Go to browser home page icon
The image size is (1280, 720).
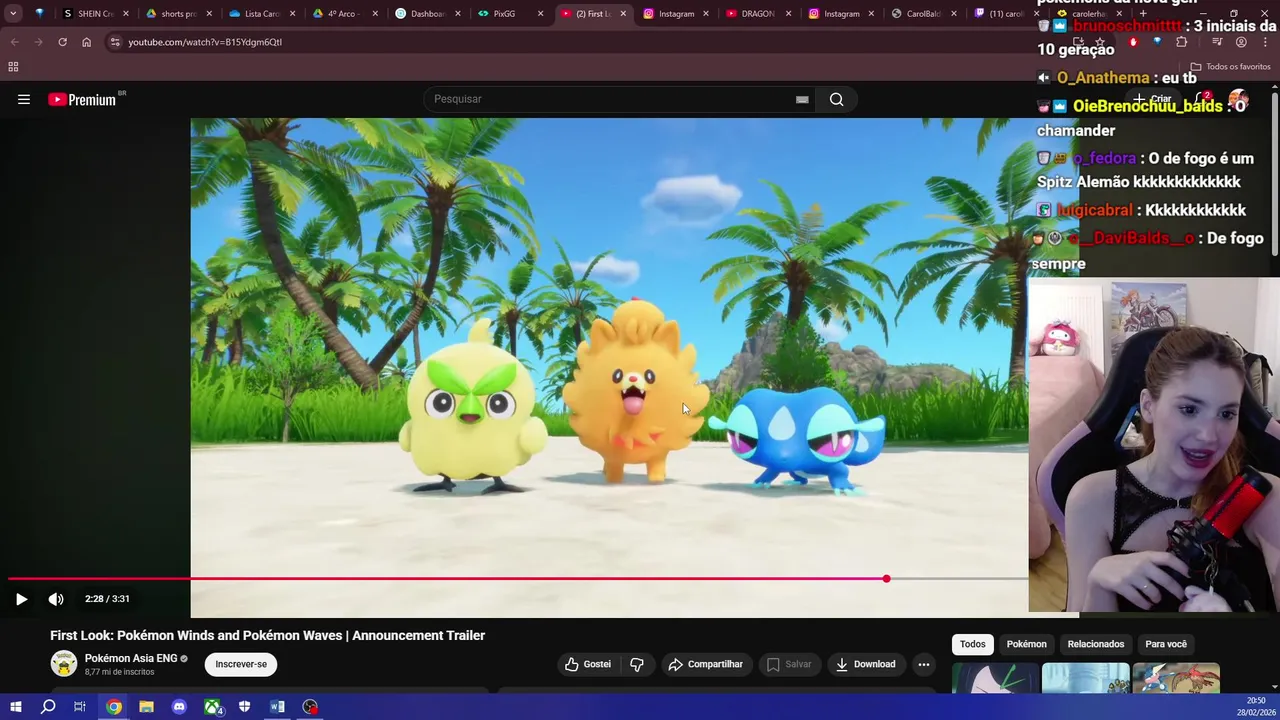coord(86,42)
